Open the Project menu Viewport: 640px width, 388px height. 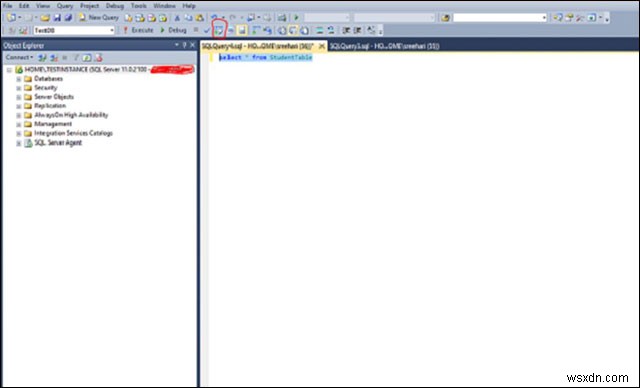pos(89,6)
